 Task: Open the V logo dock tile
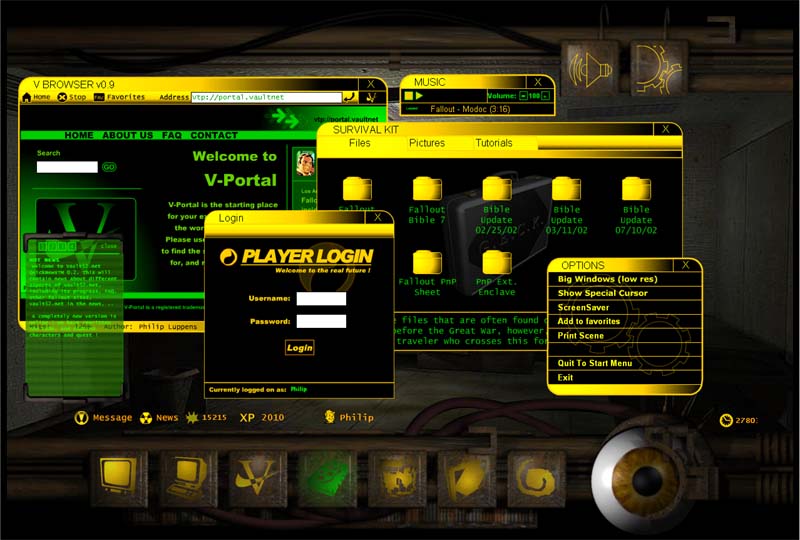coord(258,478)
